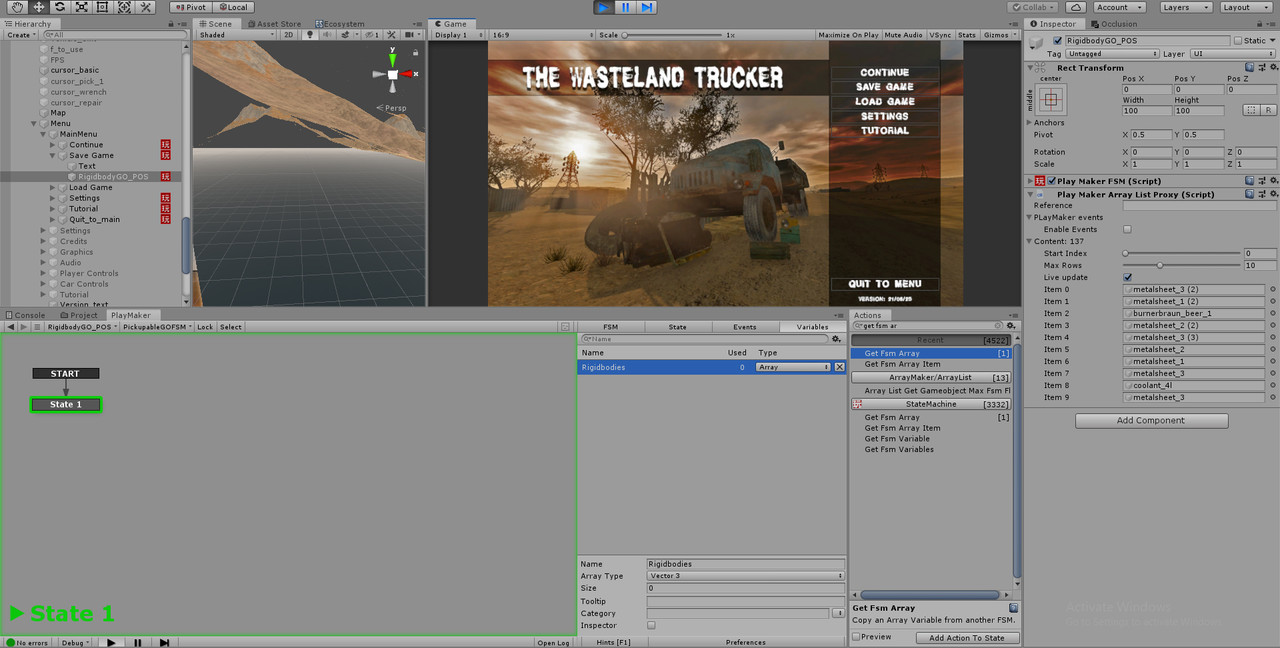
Task: Uncheck Live update checkbox
Action: pos(1128,277)
